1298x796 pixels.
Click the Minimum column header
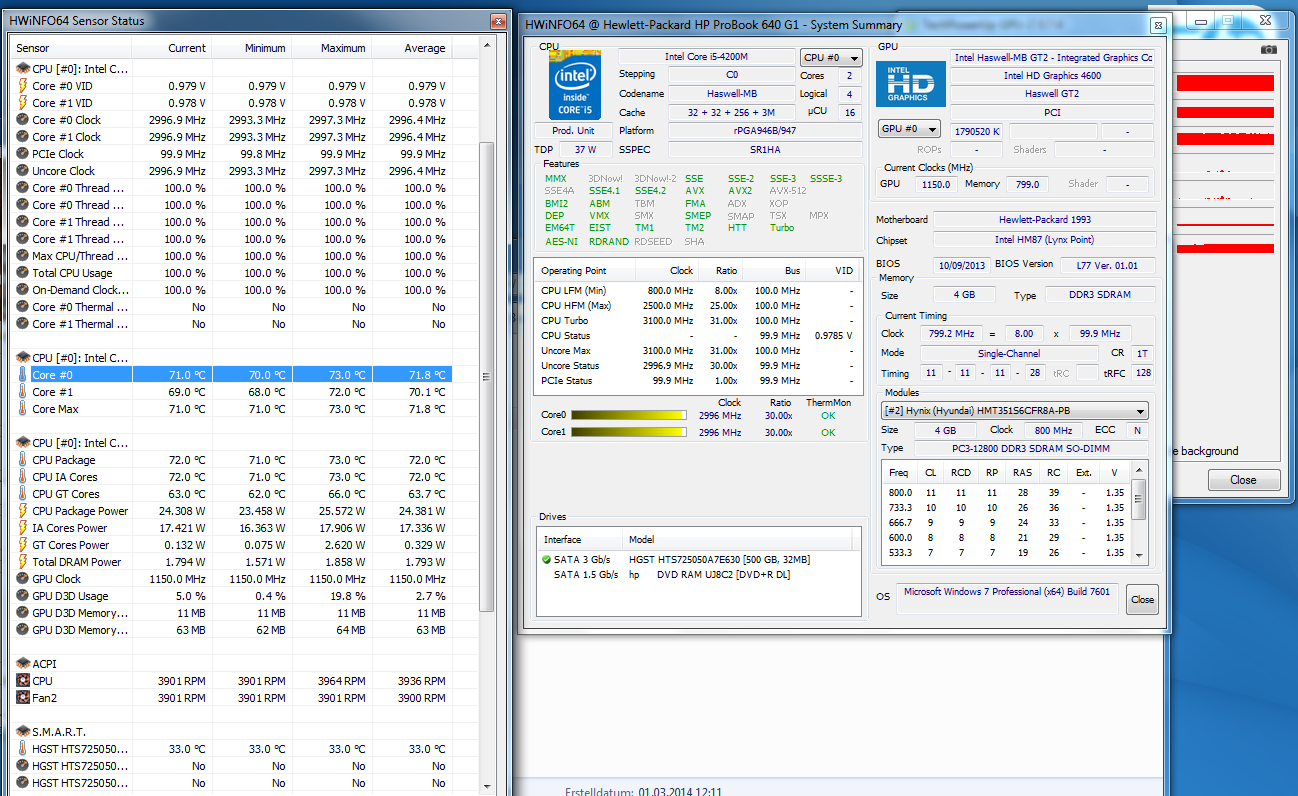251,48
